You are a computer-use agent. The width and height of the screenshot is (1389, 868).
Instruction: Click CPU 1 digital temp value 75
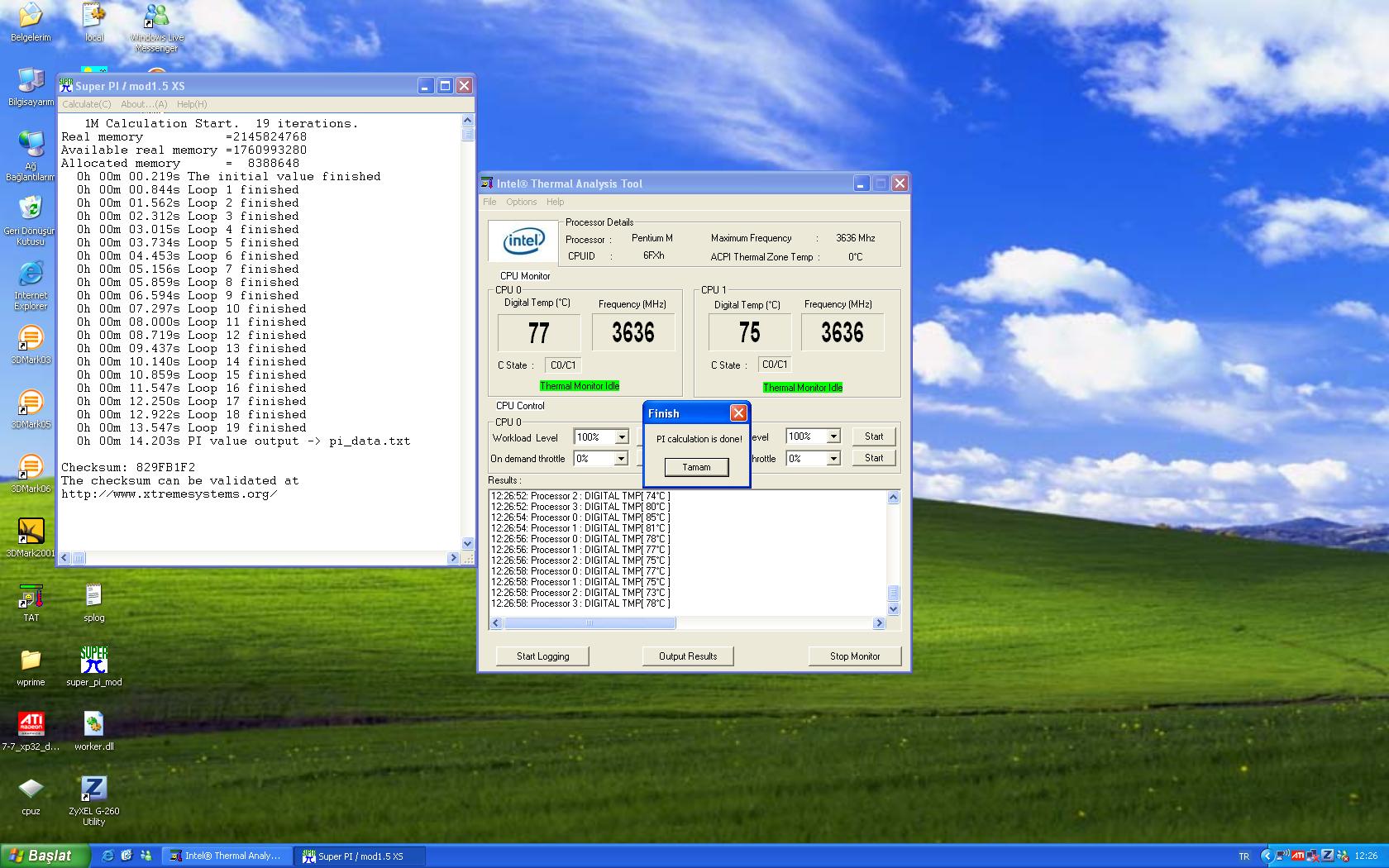[749, 332]
